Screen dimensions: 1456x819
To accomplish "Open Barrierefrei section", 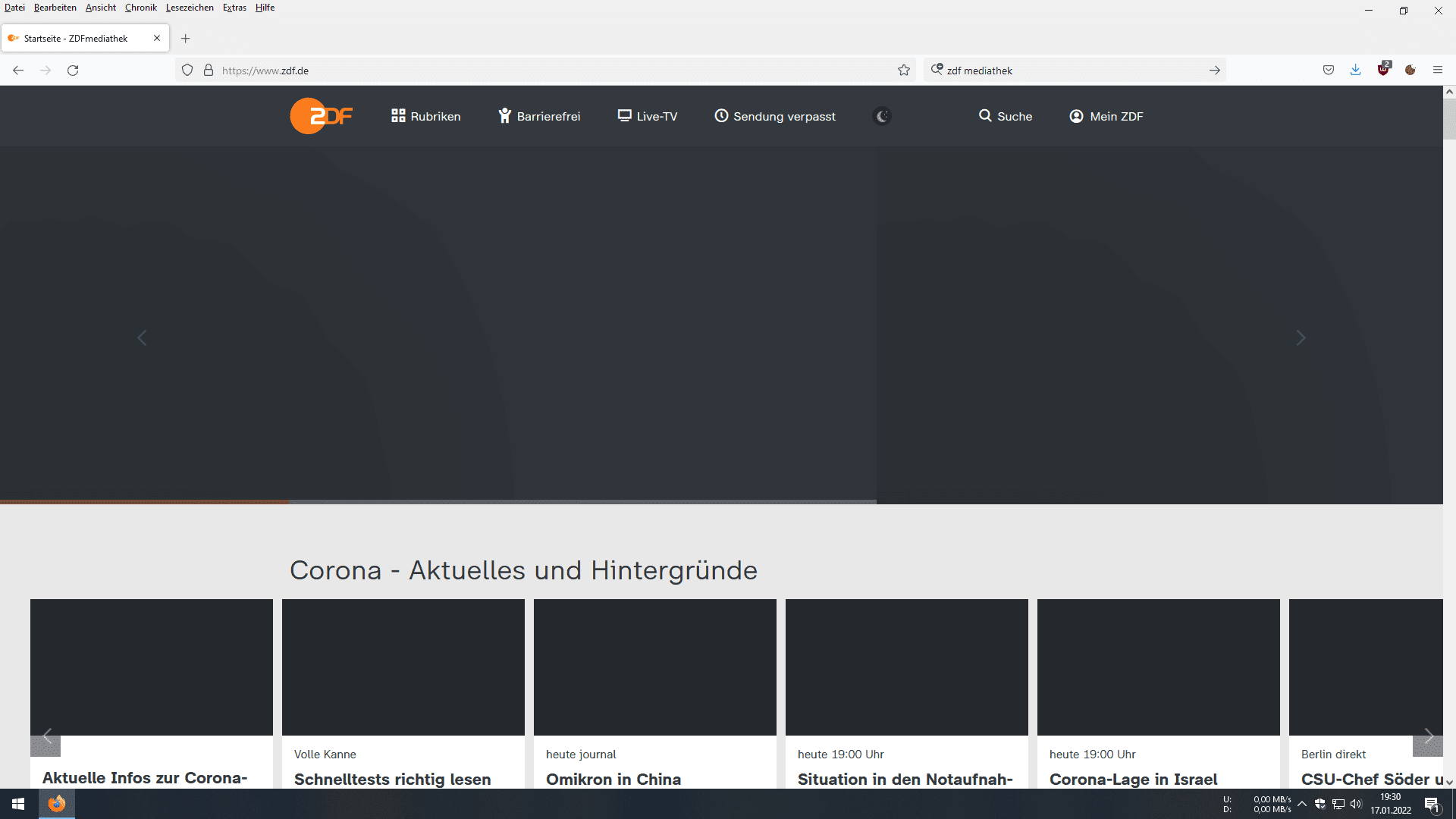I will tap(539, 116).
